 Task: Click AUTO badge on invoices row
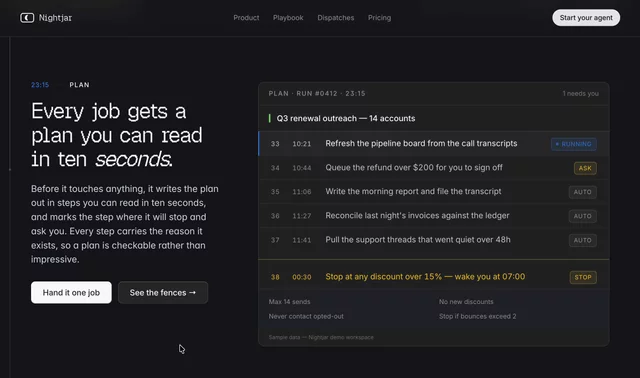point(582,216)
